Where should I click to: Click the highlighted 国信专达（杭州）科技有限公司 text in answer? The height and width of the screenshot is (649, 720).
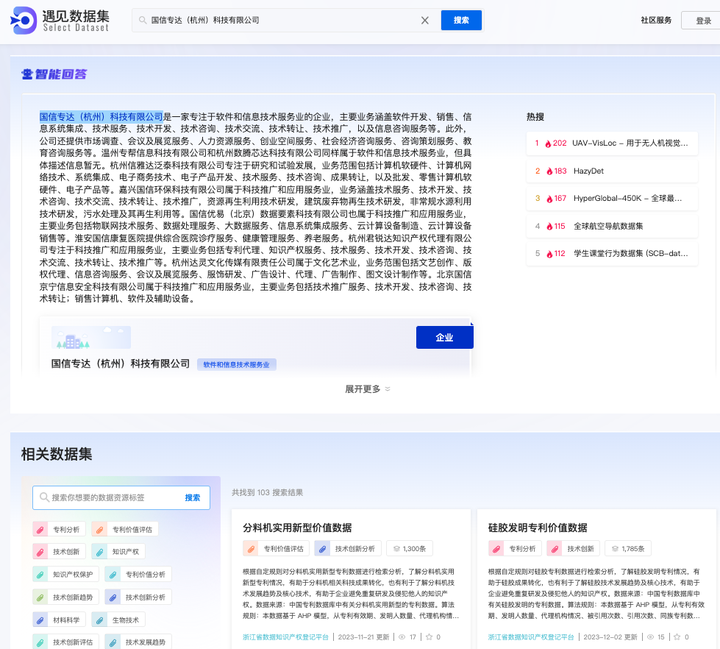(101, 117)
